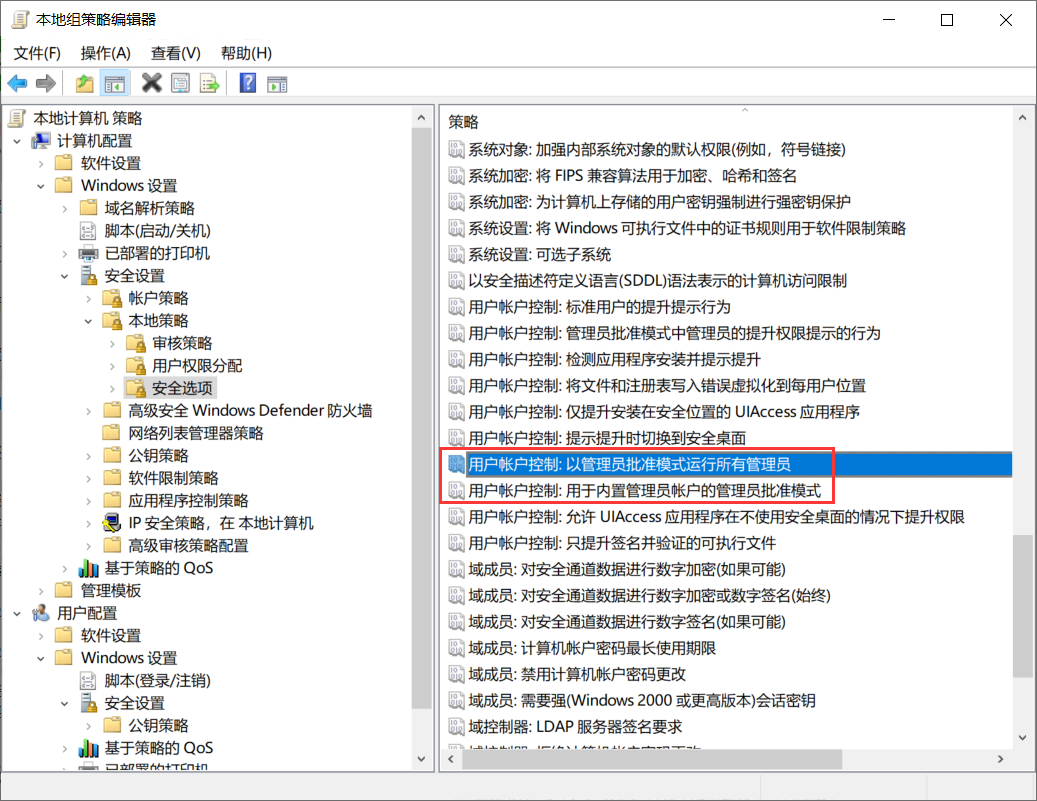Image resolution: width=1037 pixels, height=801 pixels.
Task: Click the Properties toolbar icon
Action: [180, 83]
